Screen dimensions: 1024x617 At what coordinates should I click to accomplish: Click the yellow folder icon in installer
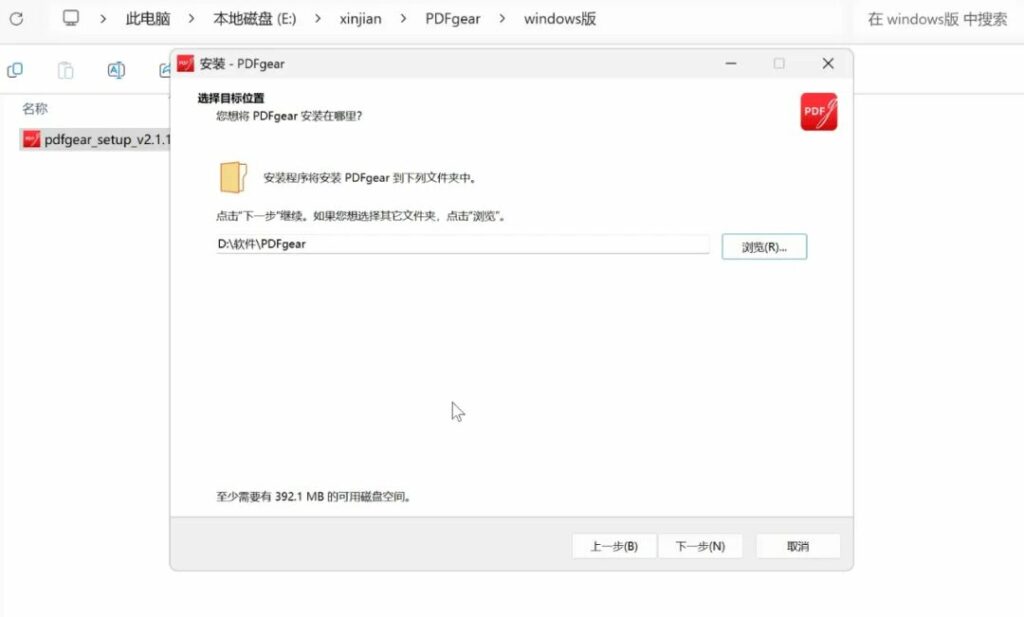coord(232,177)
